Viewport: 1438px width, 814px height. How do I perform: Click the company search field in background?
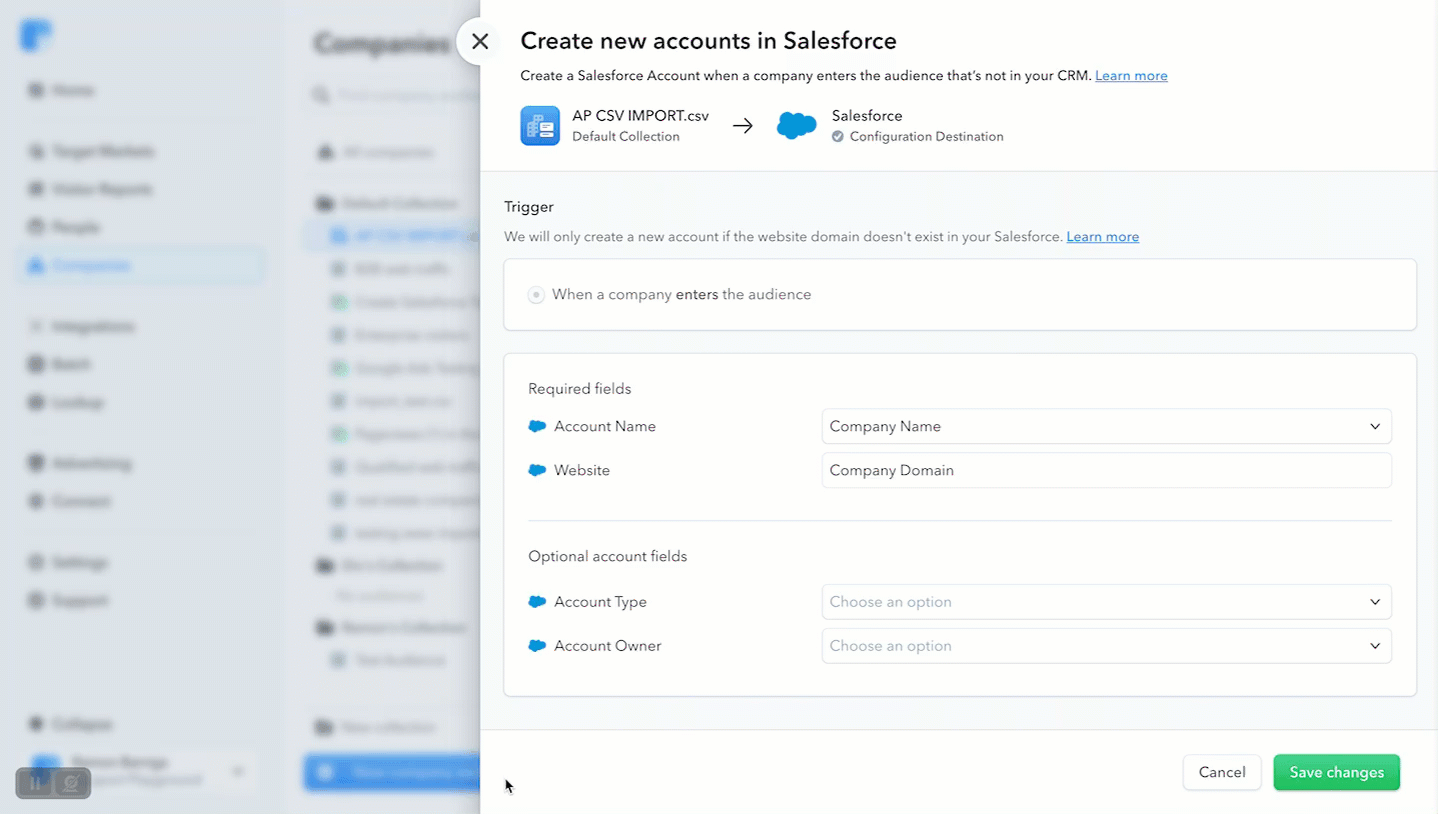pos(395,95)
